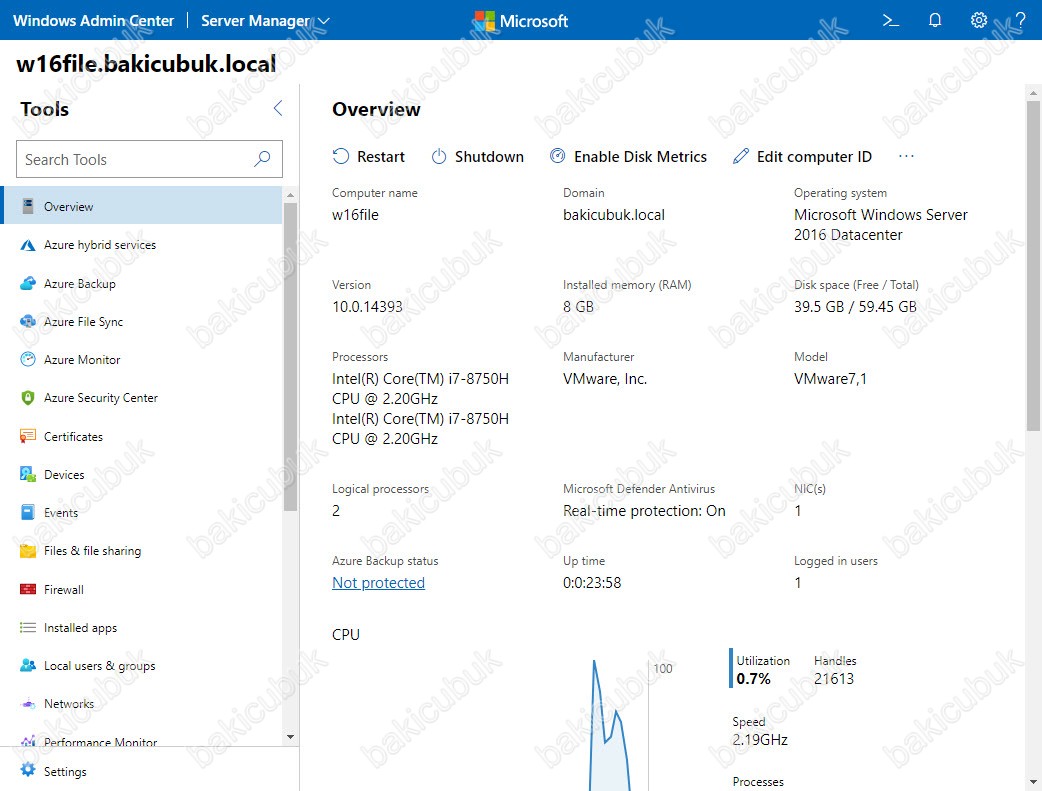1042x791 pixels.
Task: Open the Not protected backup link
Action: point(378,582)
